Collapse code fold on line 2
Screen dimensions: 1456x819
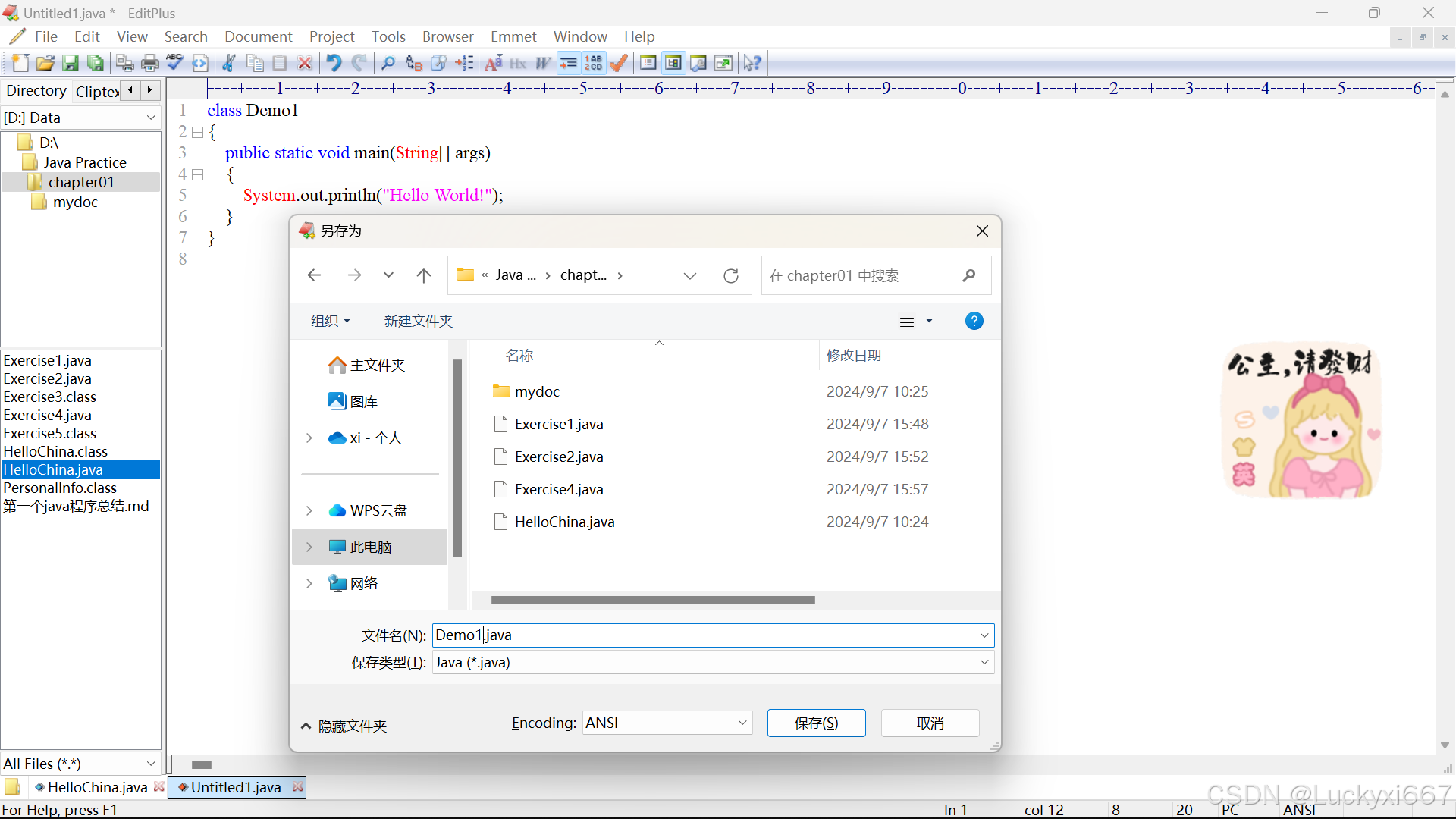[198, 132]
